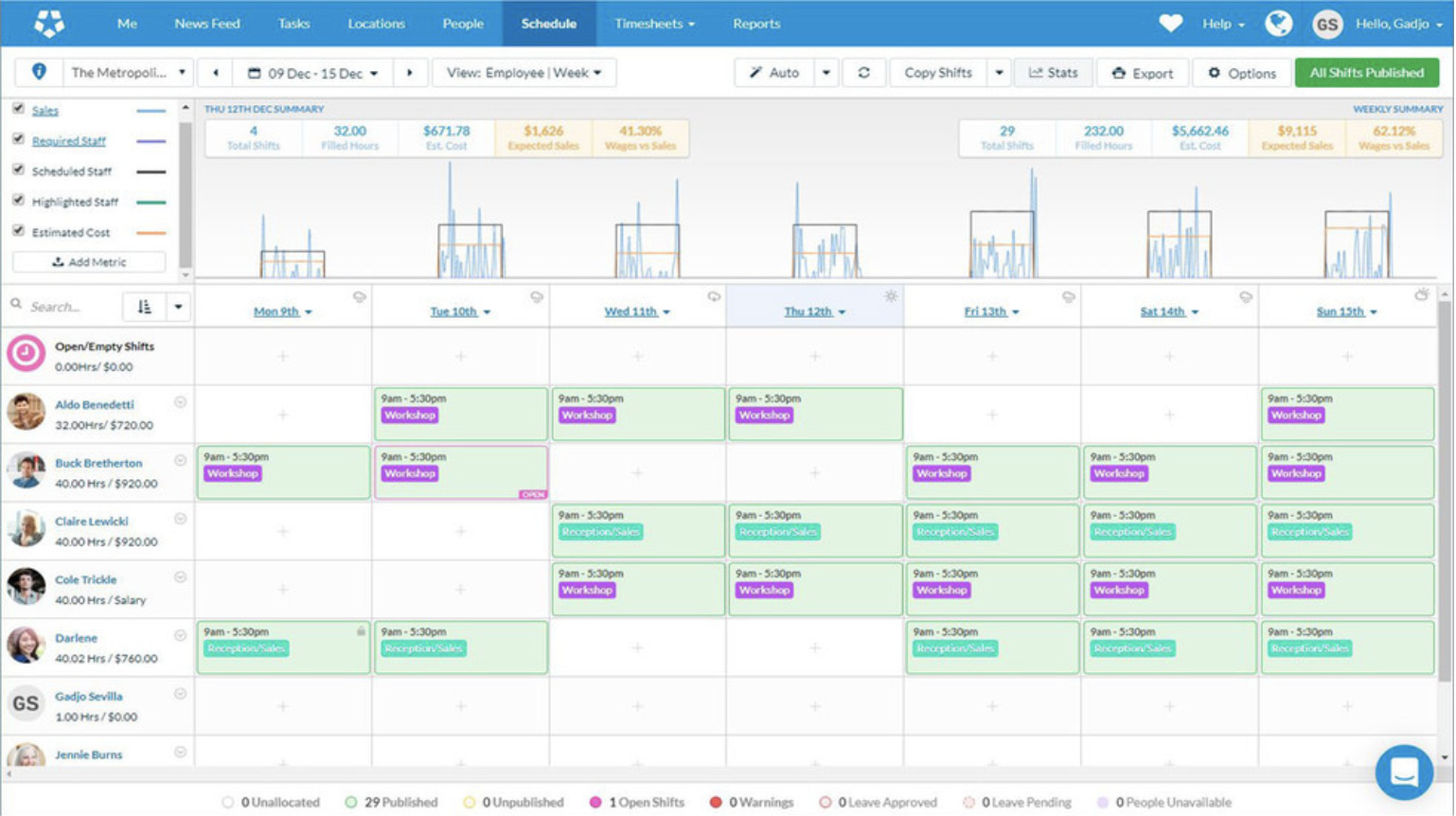Open The Metropoli... location dropdown
The height and width of the screenshot is (816, 1456).
point(128,73)
